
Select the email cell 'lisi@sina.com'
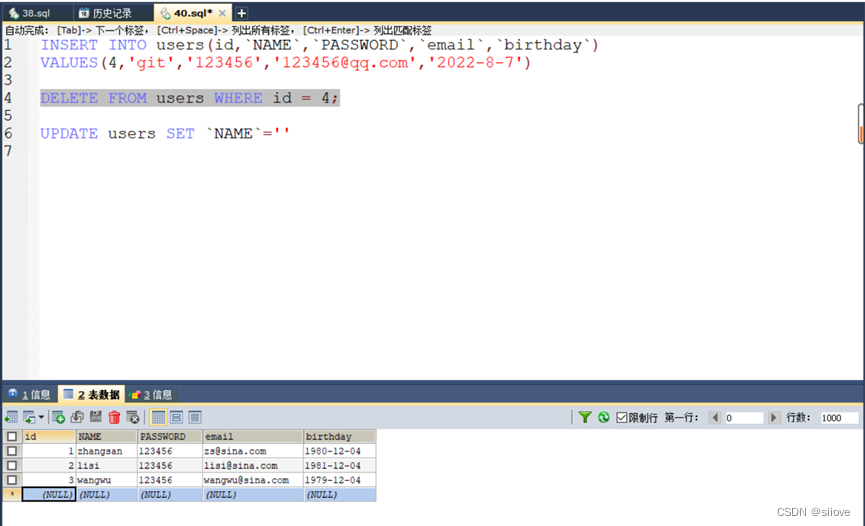[x=253, y=465]
